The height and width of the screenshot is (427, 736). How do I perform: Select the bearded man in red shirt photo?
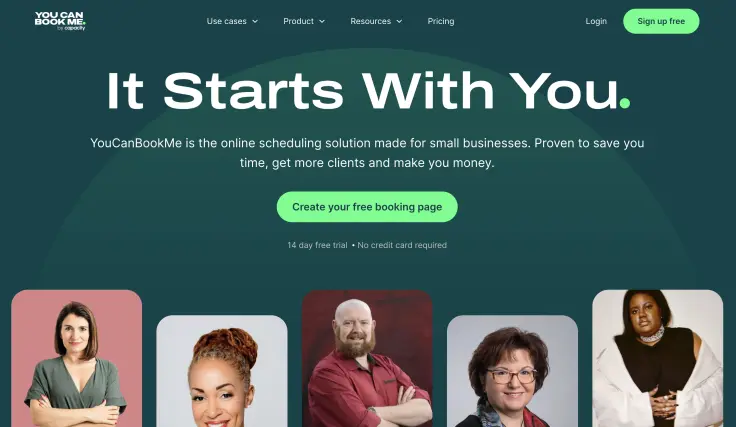click(367, 358)
